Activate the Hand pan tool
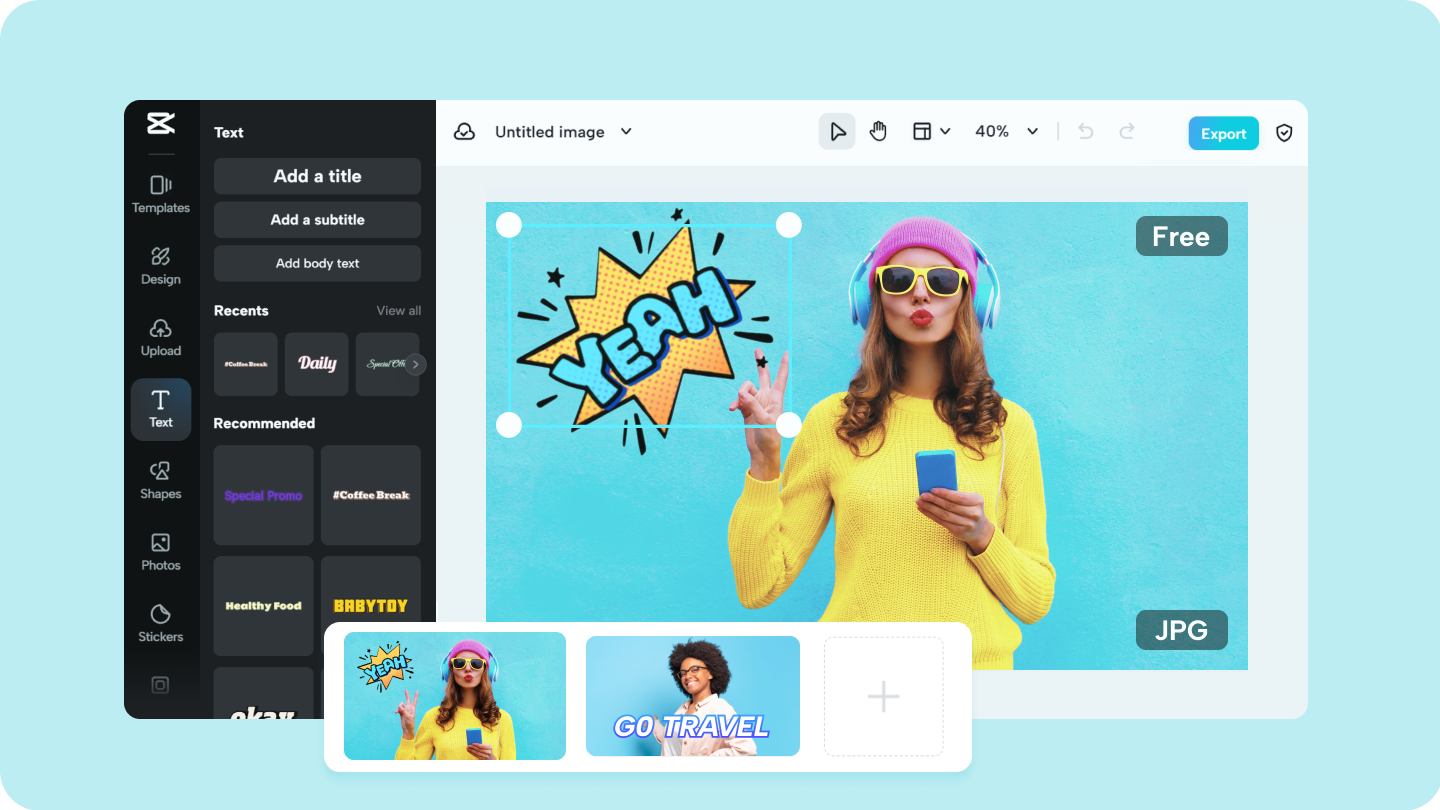 point(878,131)
